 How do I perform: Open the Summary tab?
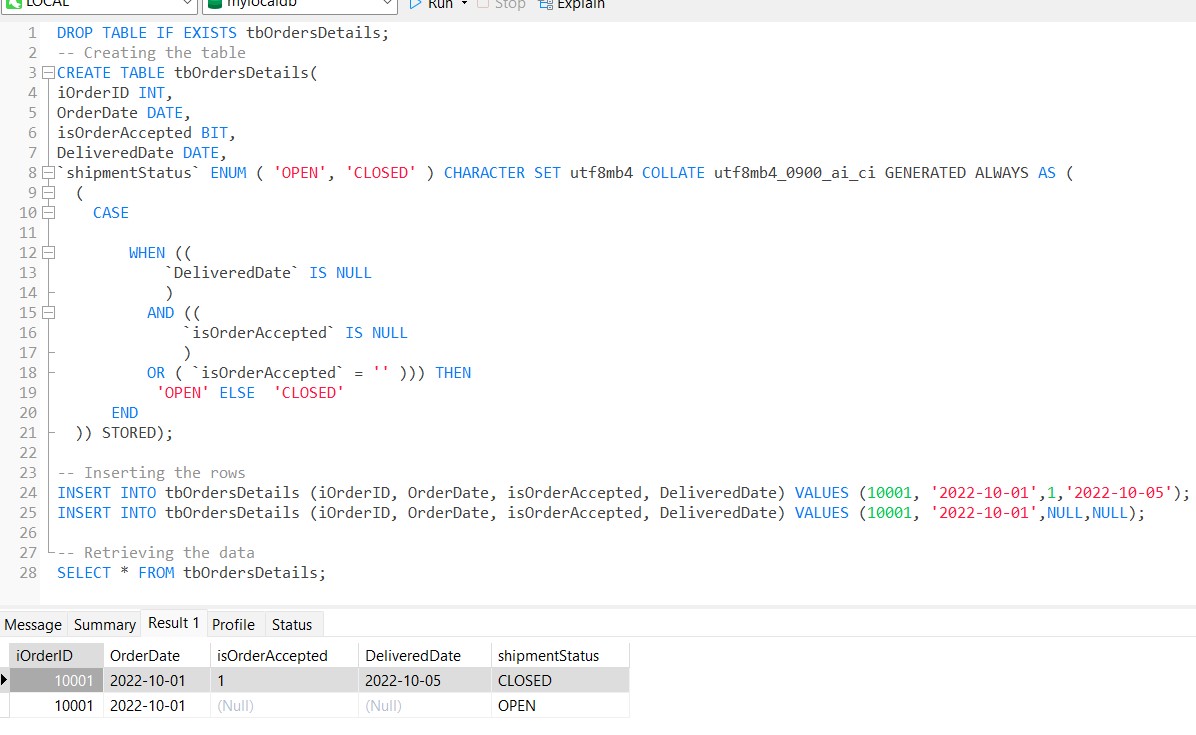(104, 624)
